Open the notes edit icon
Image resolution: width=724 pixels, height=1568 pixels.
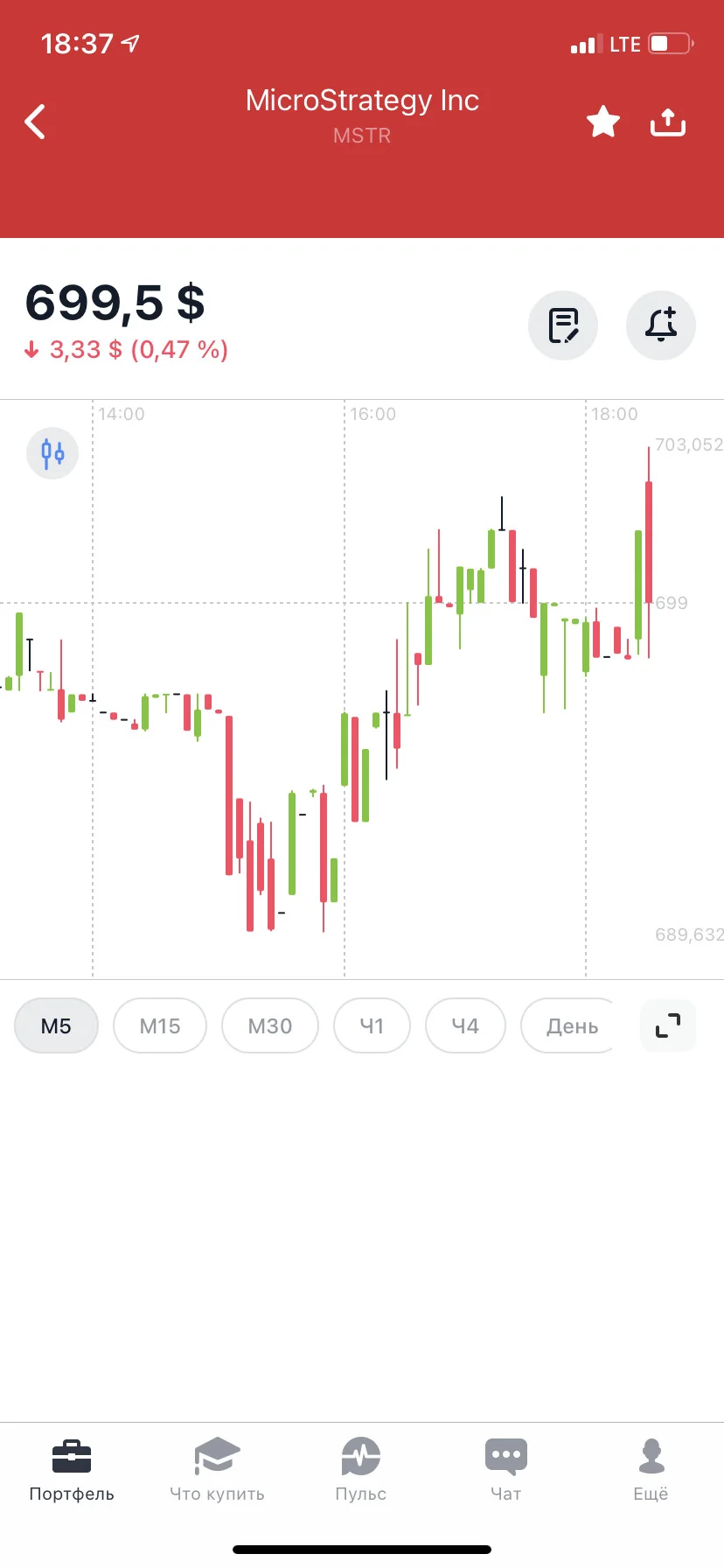563,325
